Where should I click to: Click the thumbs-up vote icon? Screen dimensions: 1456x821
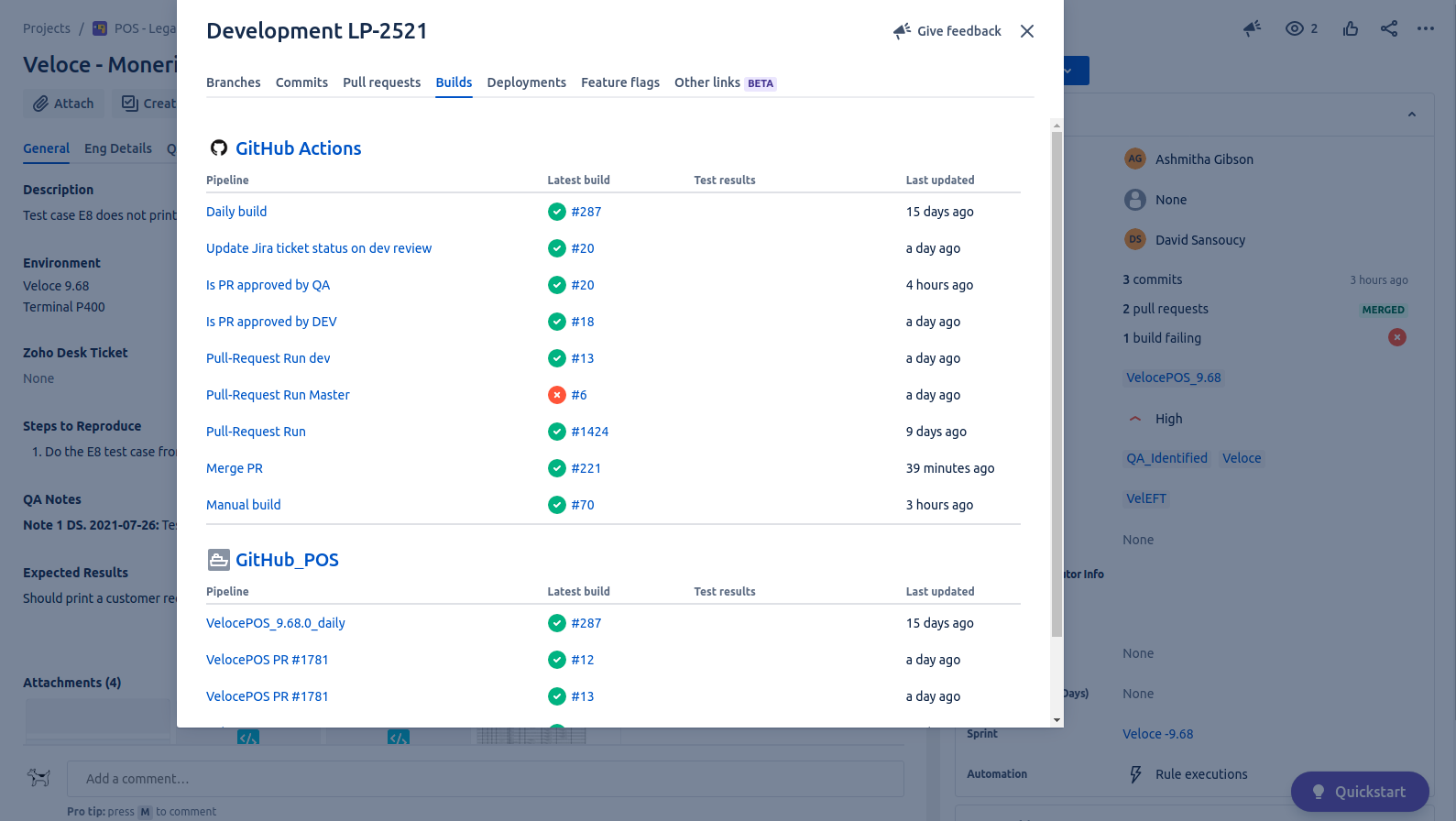1351,28
